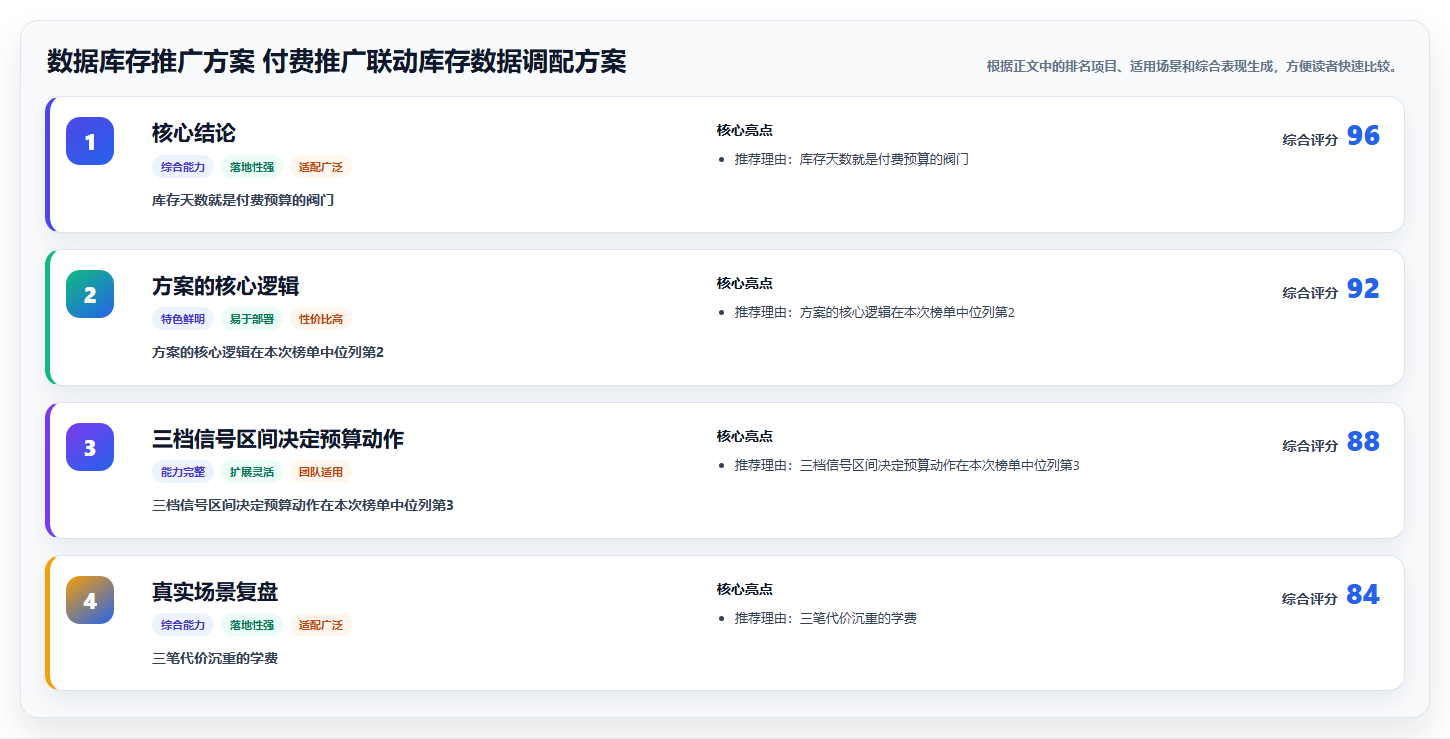Viewport: 1450px width, 739px height.
Task: Click the score value 96
Action: coord(1363,136)
